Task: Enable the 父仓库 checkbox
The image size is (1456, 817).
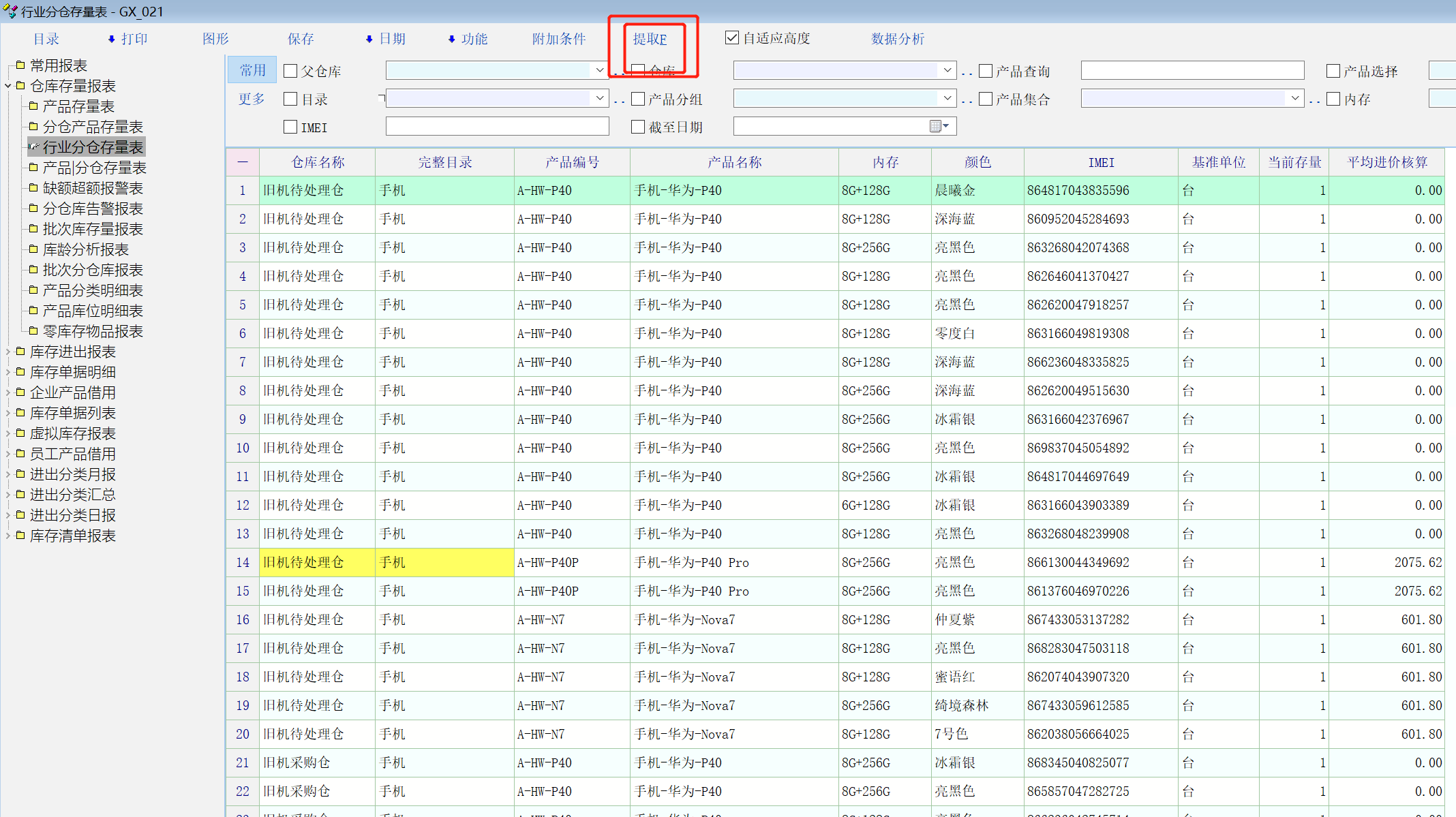Action: point(291,71)
